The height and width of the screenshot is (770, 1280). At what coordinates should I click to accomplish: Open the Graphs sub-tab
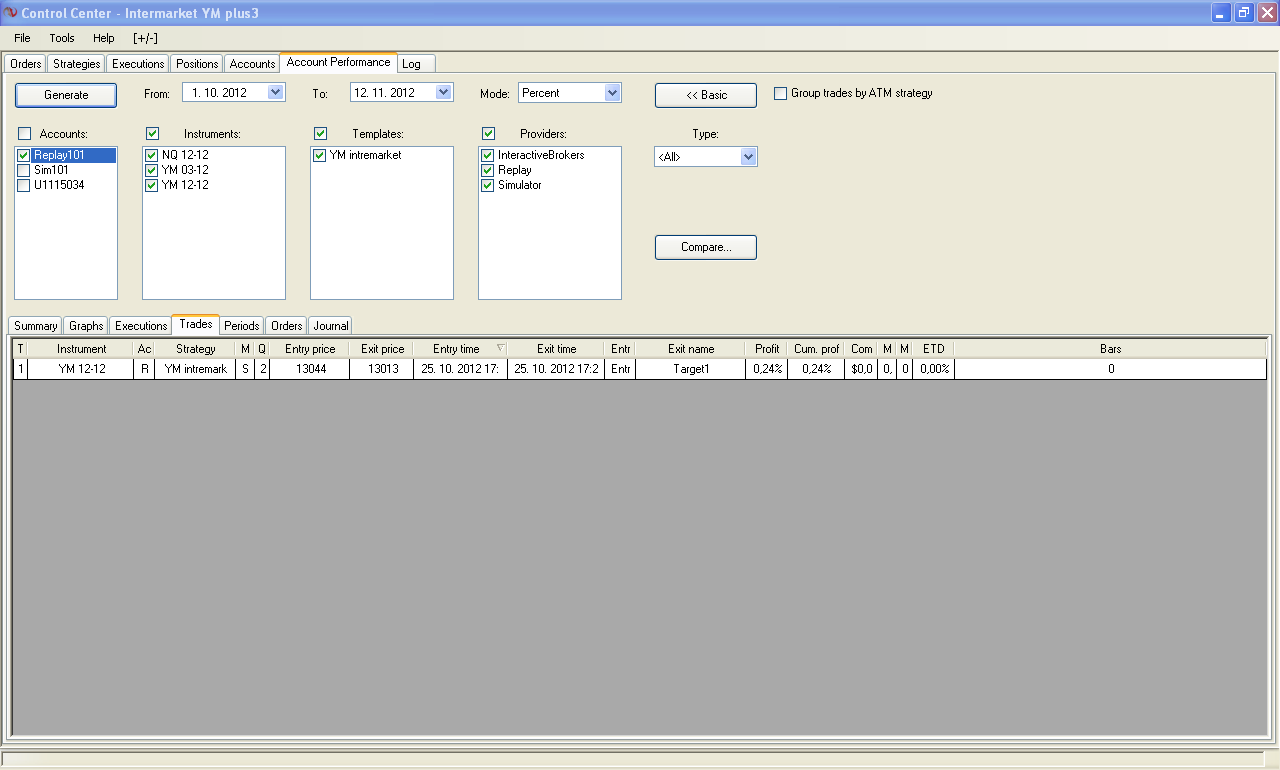pyautogui.click(x=86, y=326)
